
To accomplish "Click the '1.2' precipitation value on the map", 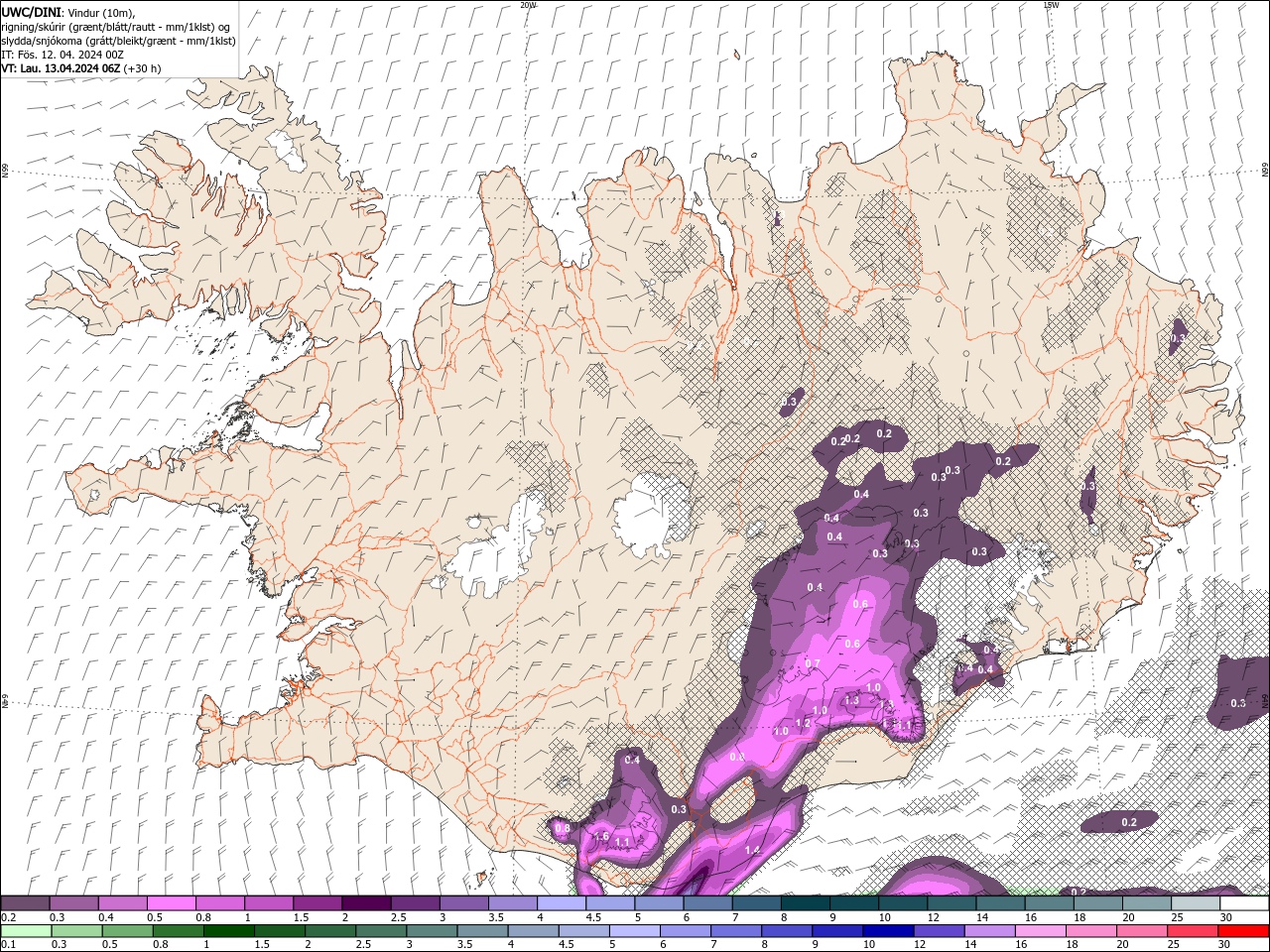I will click(x=804, y=723).
